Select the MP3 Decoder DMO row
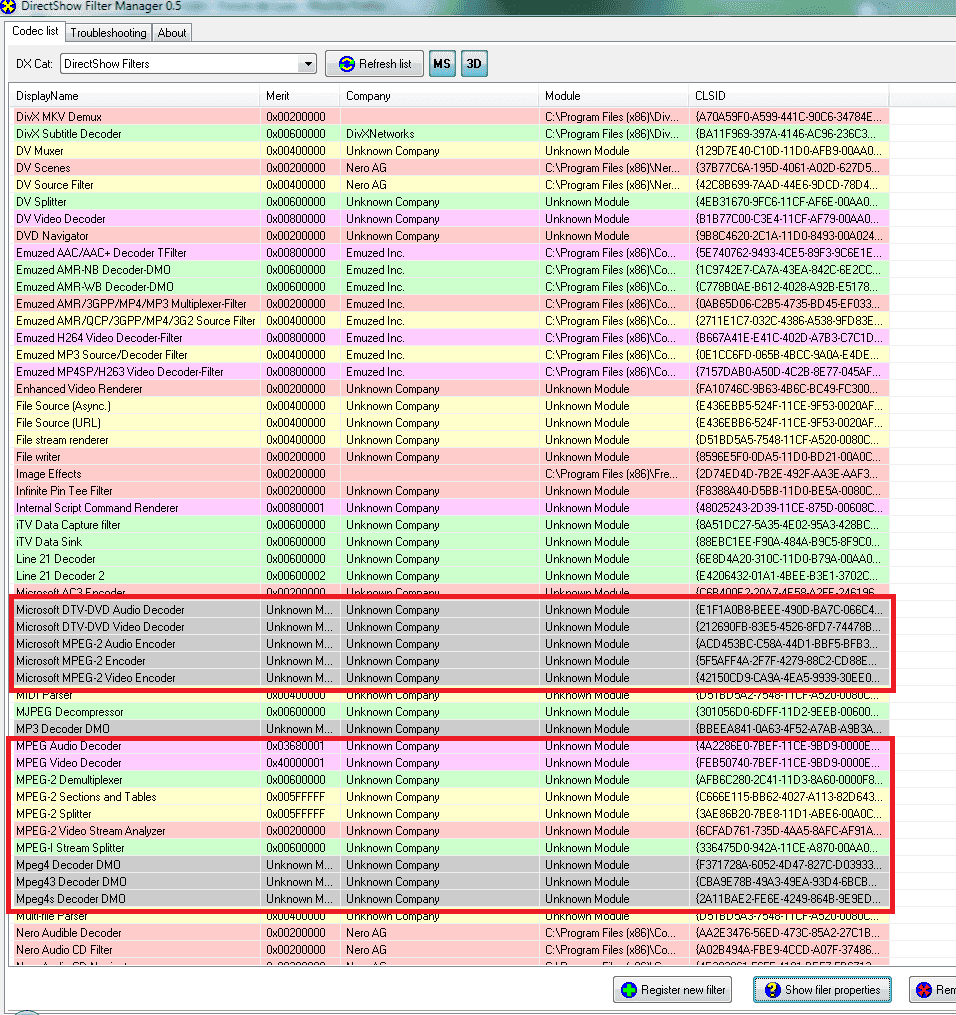956x1015 pixels. [x=451, y=728]
